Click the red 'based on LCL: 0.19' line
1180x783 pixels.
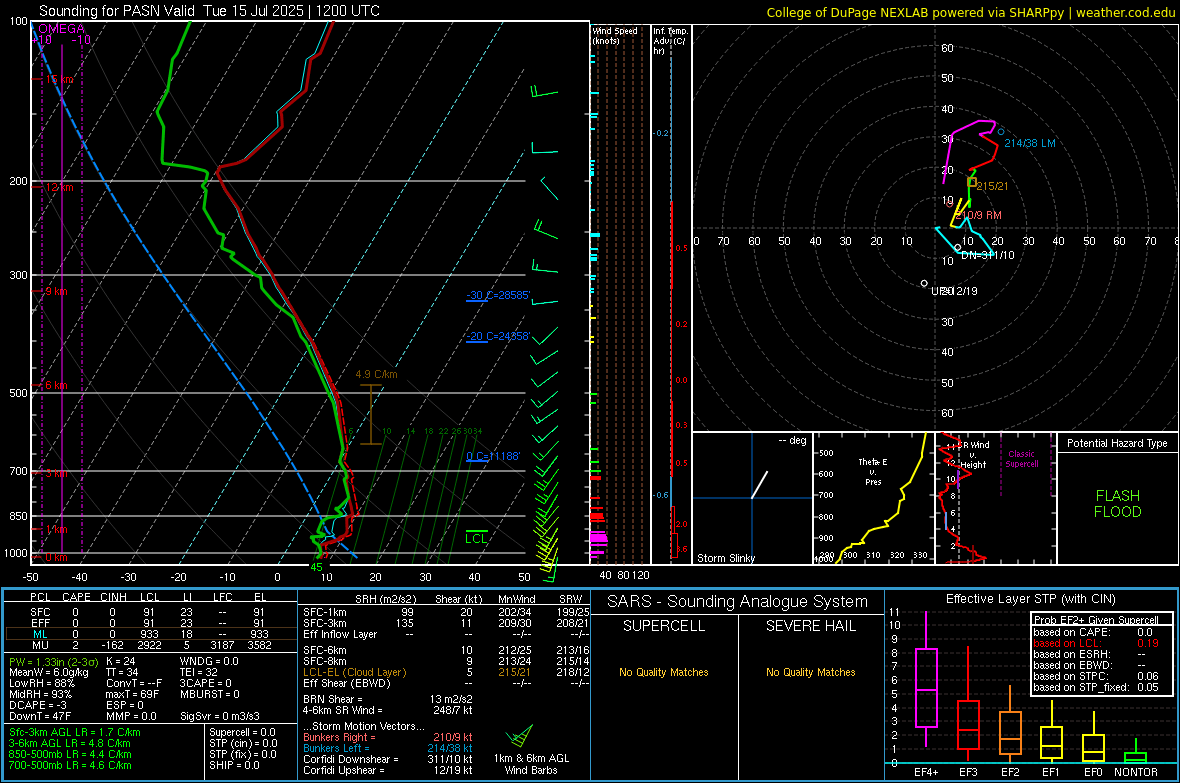[x=1096, y=643]
